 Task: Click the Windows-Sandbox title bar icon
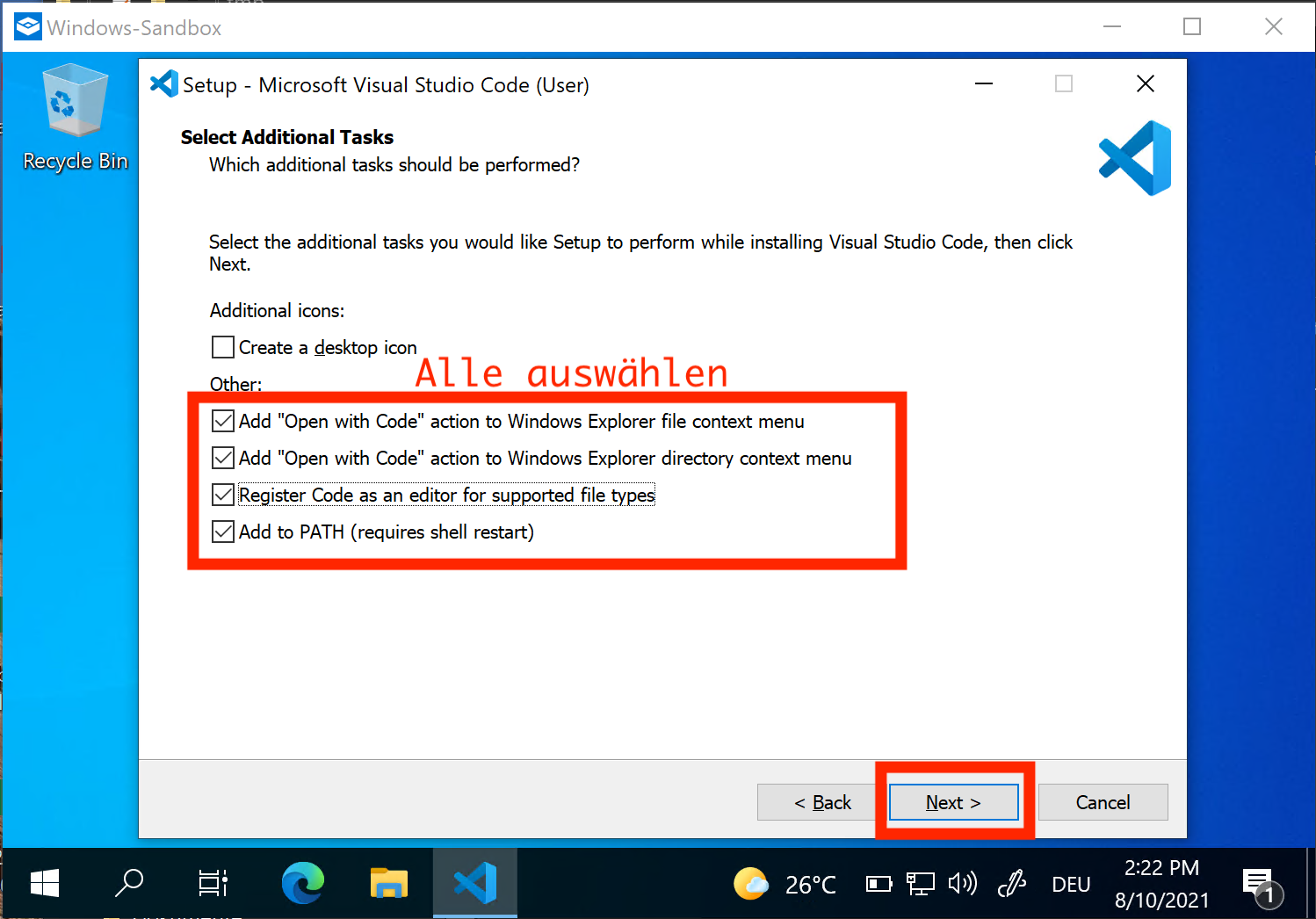click(28, 27)
